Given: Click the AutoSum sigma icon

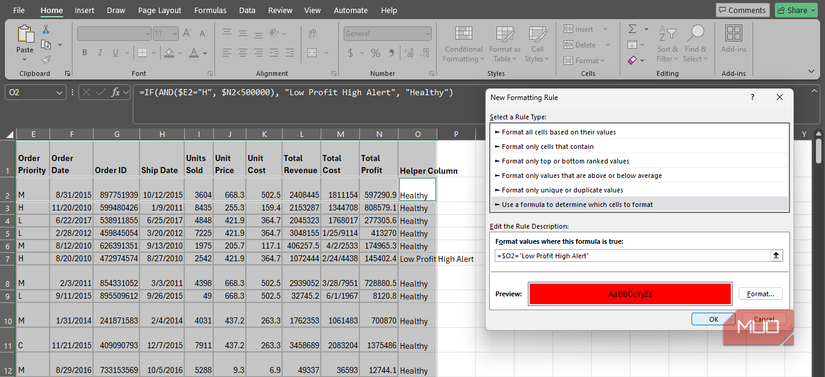Looking at the screenshot, I should (x=632, y=29).
